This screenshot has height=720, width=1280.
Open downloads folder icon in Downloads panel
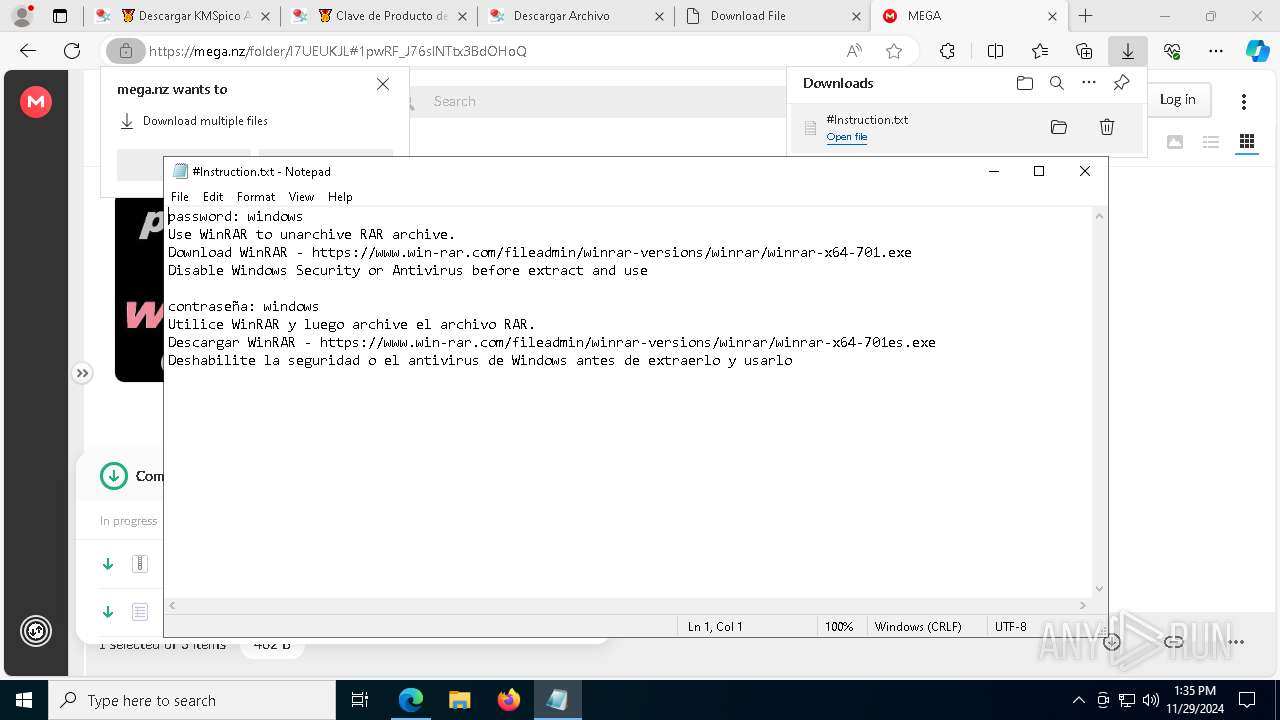coord(1024,83)
